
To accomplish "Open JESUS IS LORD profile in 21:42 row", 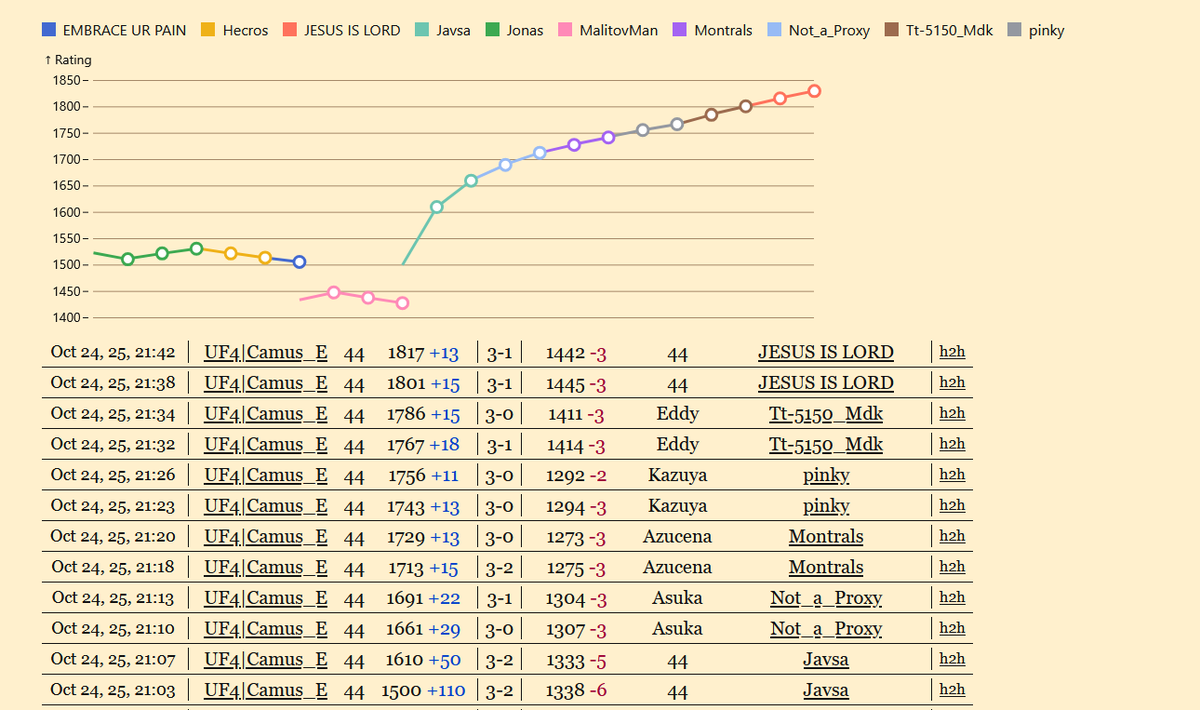I will (x=826, y=352).
